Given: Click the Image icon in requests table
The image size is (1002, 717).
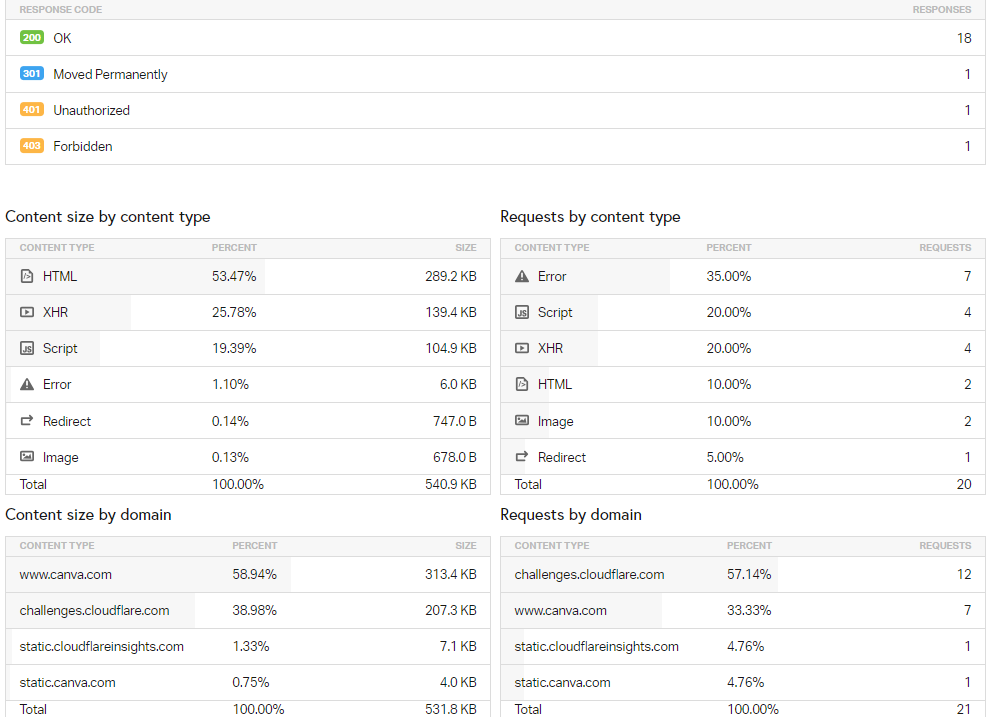Looking at the screenshot, I should coord(522,420).
